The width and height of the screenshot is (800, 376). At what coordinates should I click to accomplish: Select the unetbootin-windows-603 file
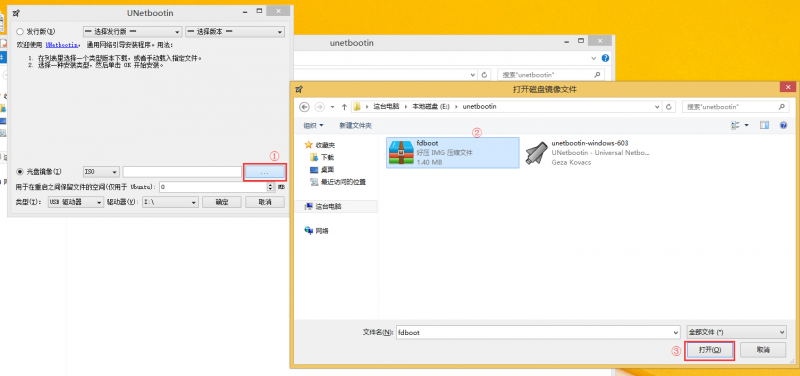pyautogui.click(x=588, y=153)
